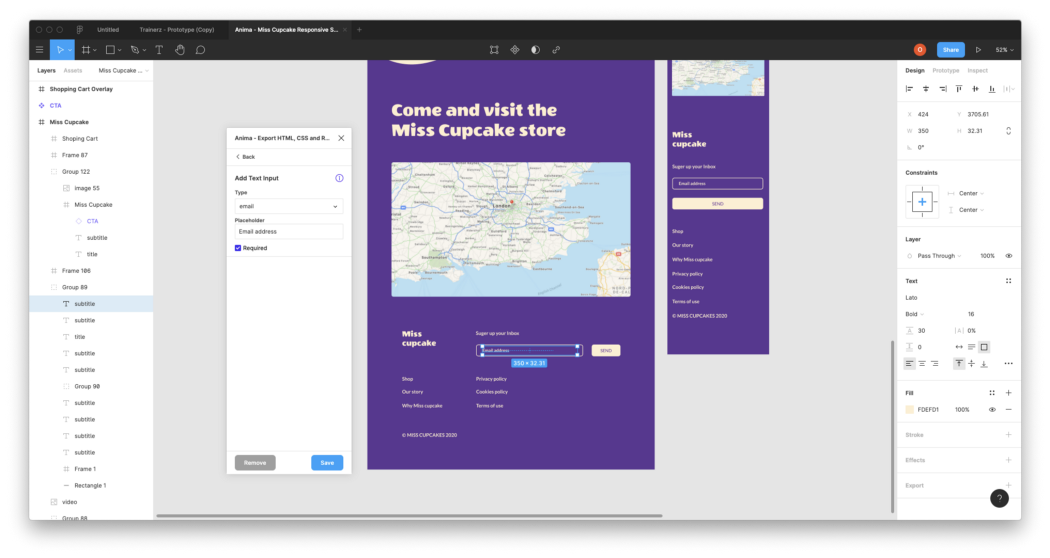Screen dimensions: 1050x558
Task: Open Trainerz - Prototype (Copy) tab
Action: 177,29
